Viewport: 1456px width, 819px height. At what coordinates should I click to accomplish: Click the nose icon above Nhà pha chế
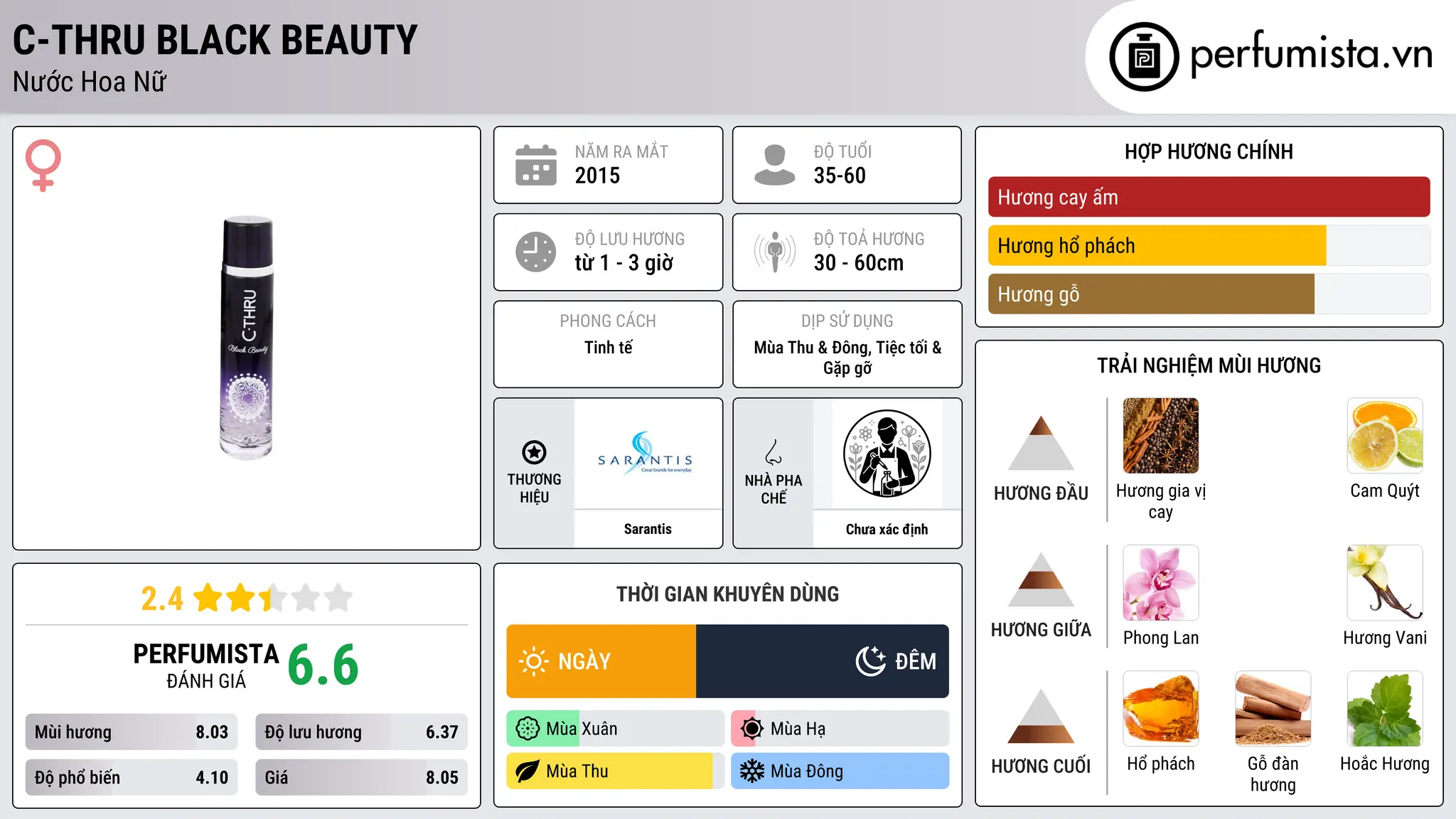[773, 452]
